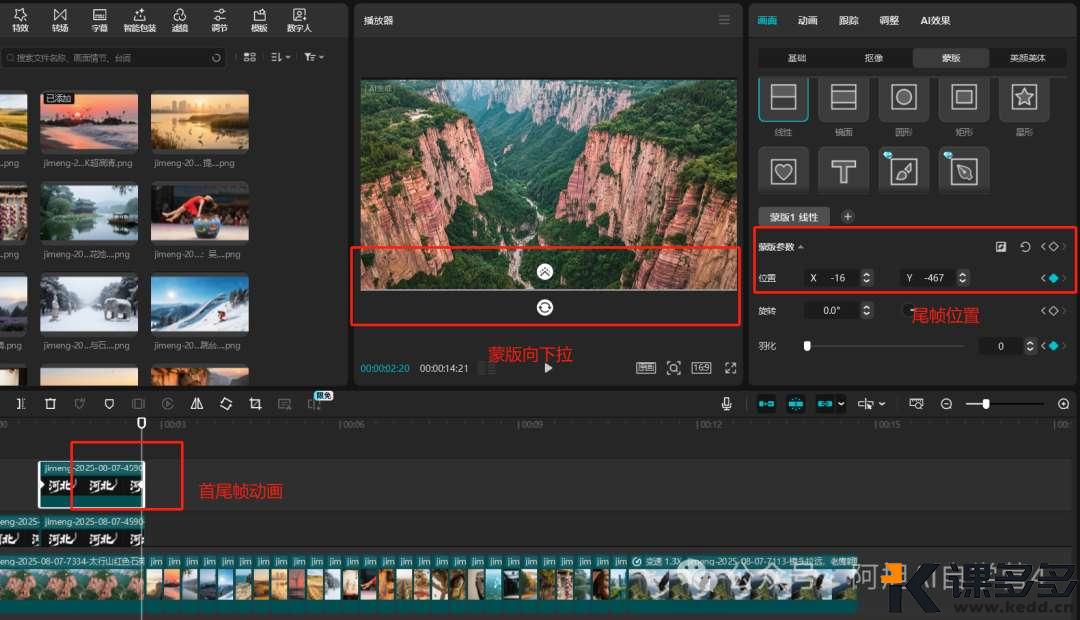
Task: Add a new mask with plus button
Action: [848, 216]
